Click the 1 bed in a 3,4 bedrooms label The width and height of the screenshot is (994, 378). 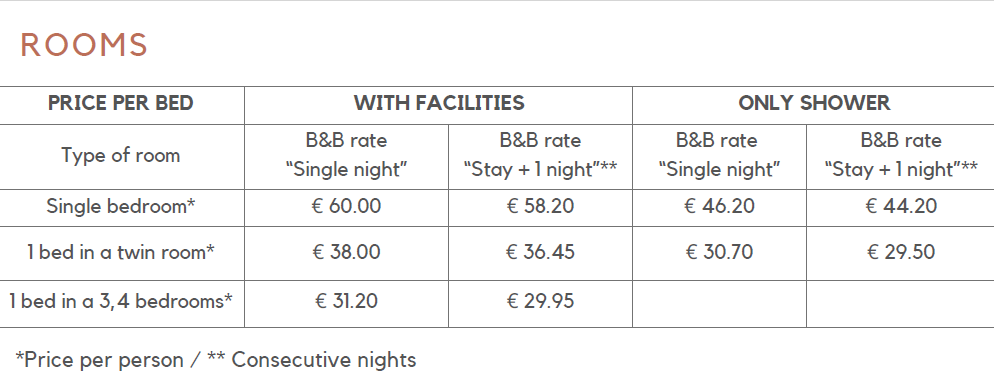click(120, 301)
